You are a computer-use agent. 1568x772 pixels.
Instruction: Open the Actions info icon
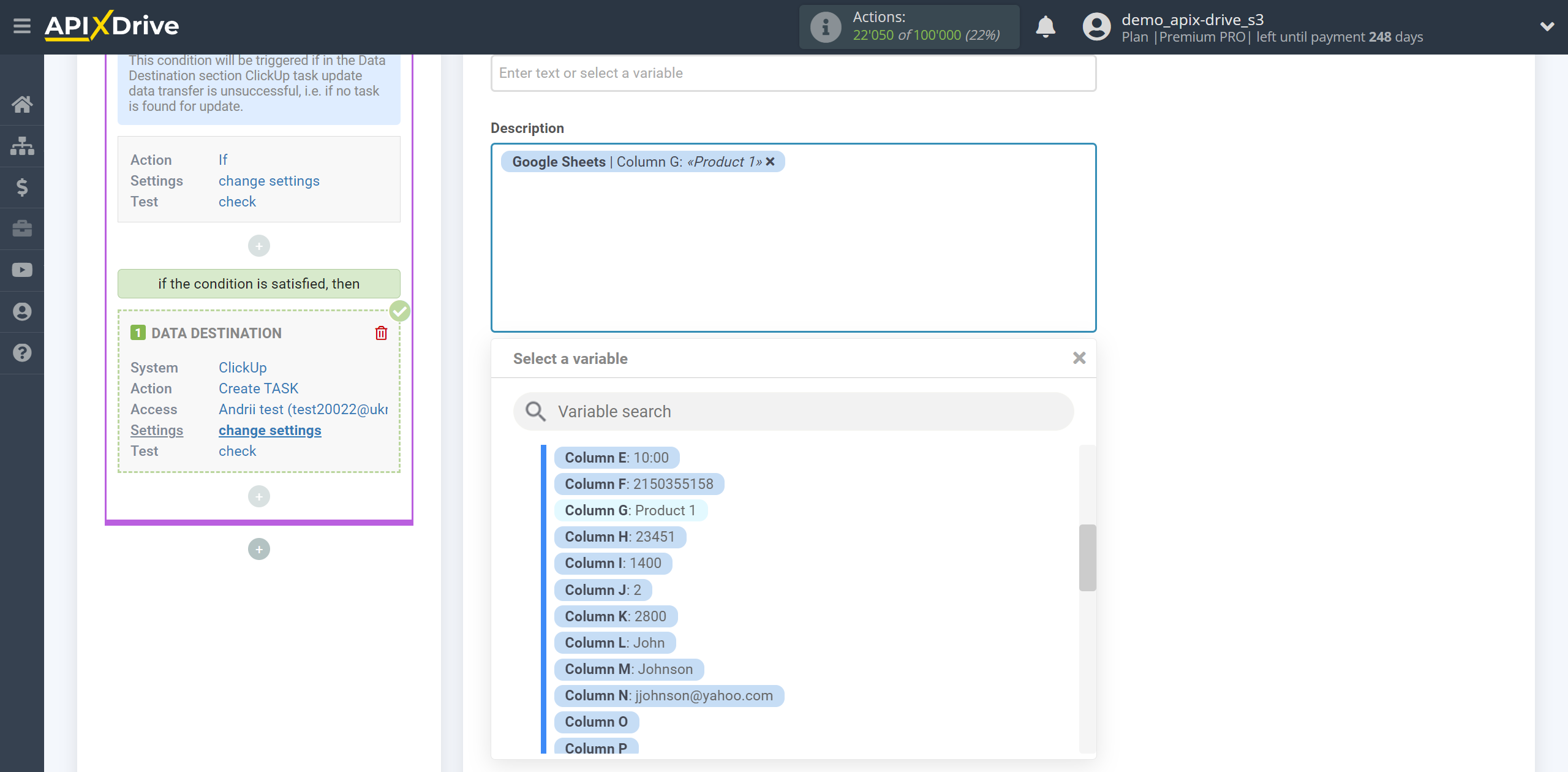826,27
